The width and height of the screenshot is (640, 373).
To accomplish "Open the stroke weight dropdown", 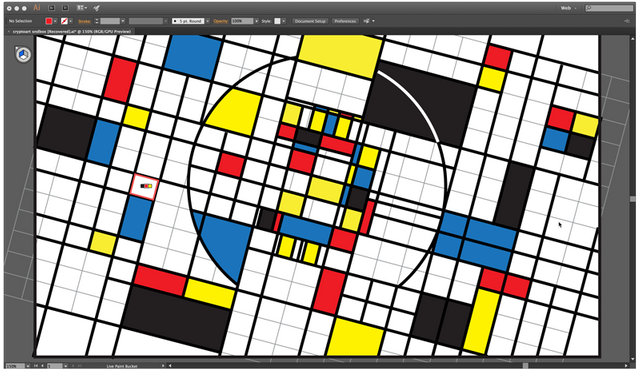I will click(123, 21).
